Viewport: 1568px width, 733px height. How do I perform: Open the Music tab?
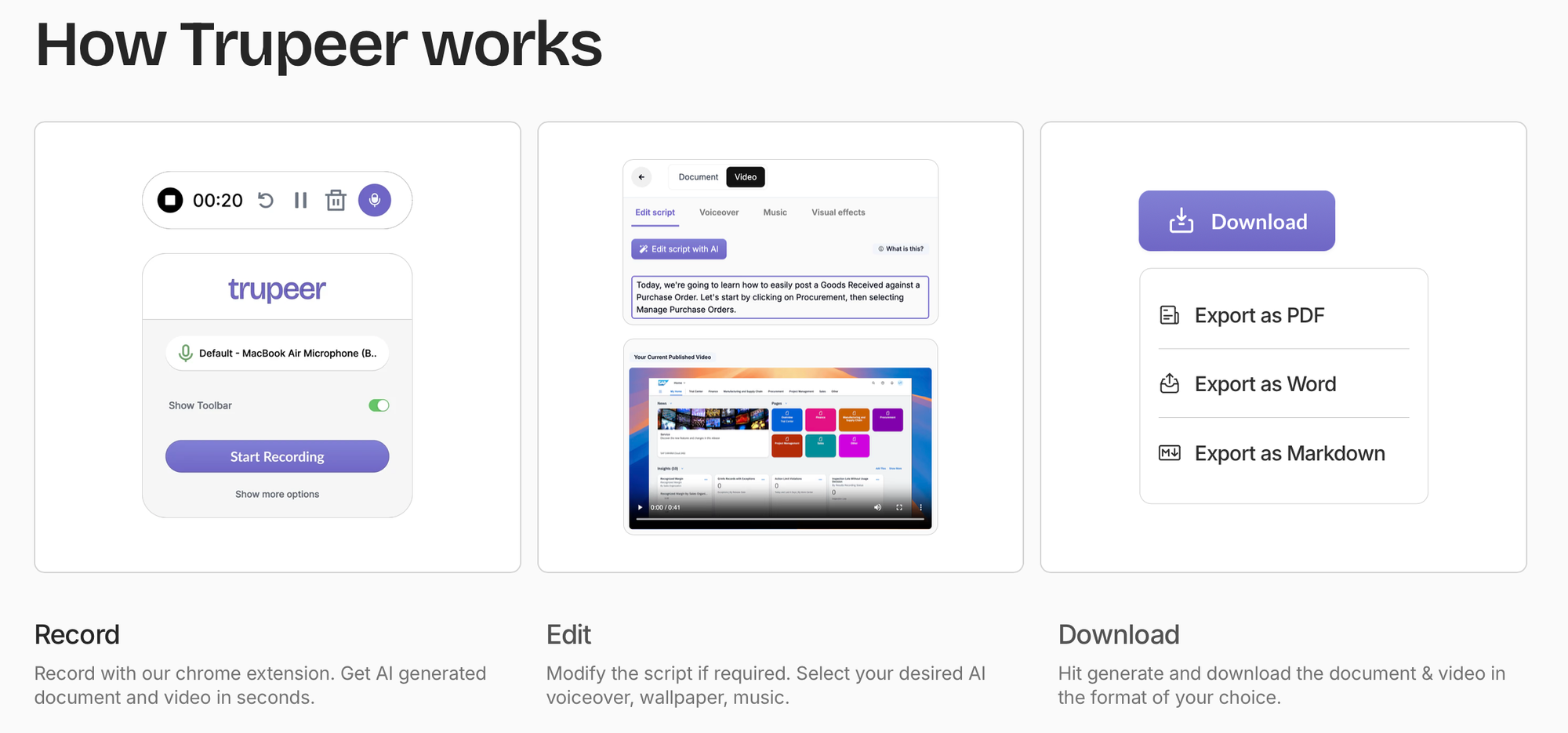(775, 212)
